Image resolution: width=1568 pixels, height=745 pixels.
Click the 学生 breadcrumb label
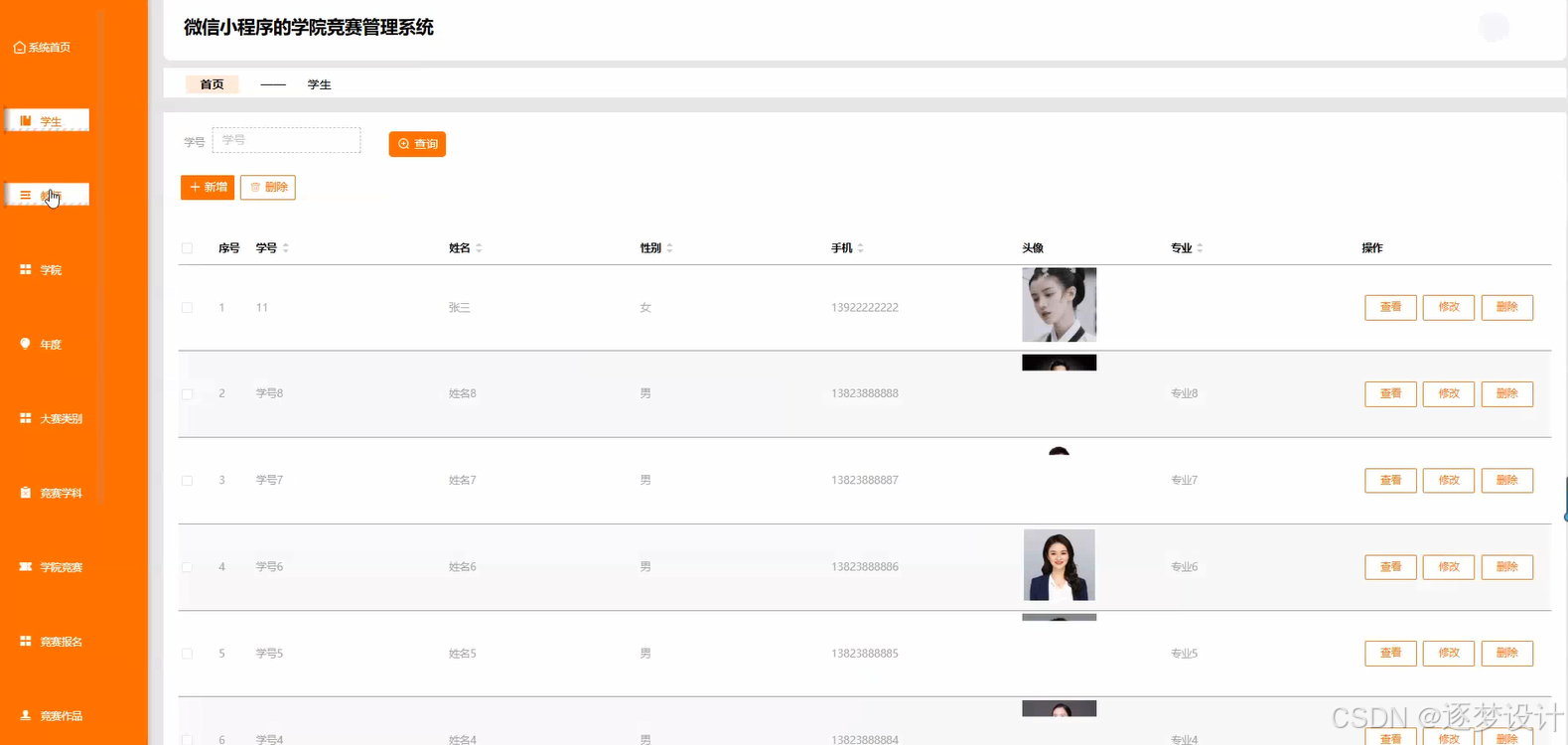[319, 84]
